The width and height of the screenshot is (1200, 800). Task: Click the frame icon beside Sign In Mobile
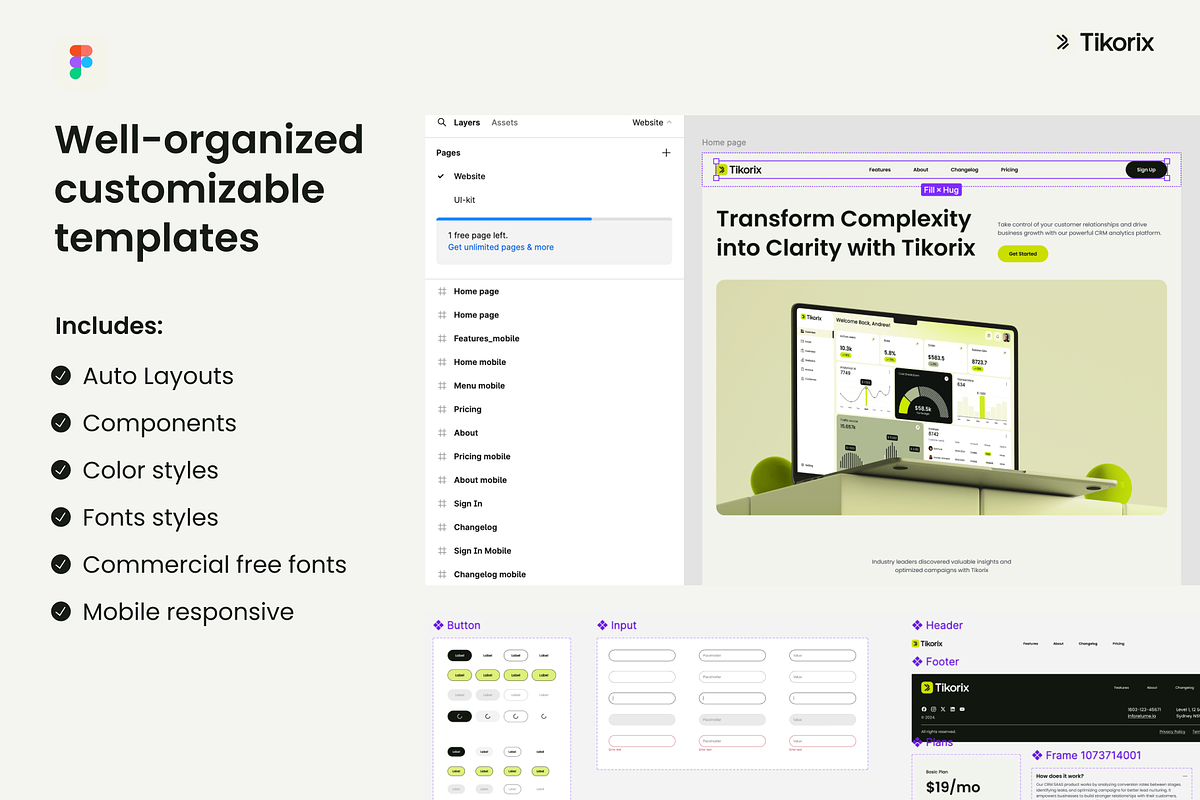(x=442, y=550)
